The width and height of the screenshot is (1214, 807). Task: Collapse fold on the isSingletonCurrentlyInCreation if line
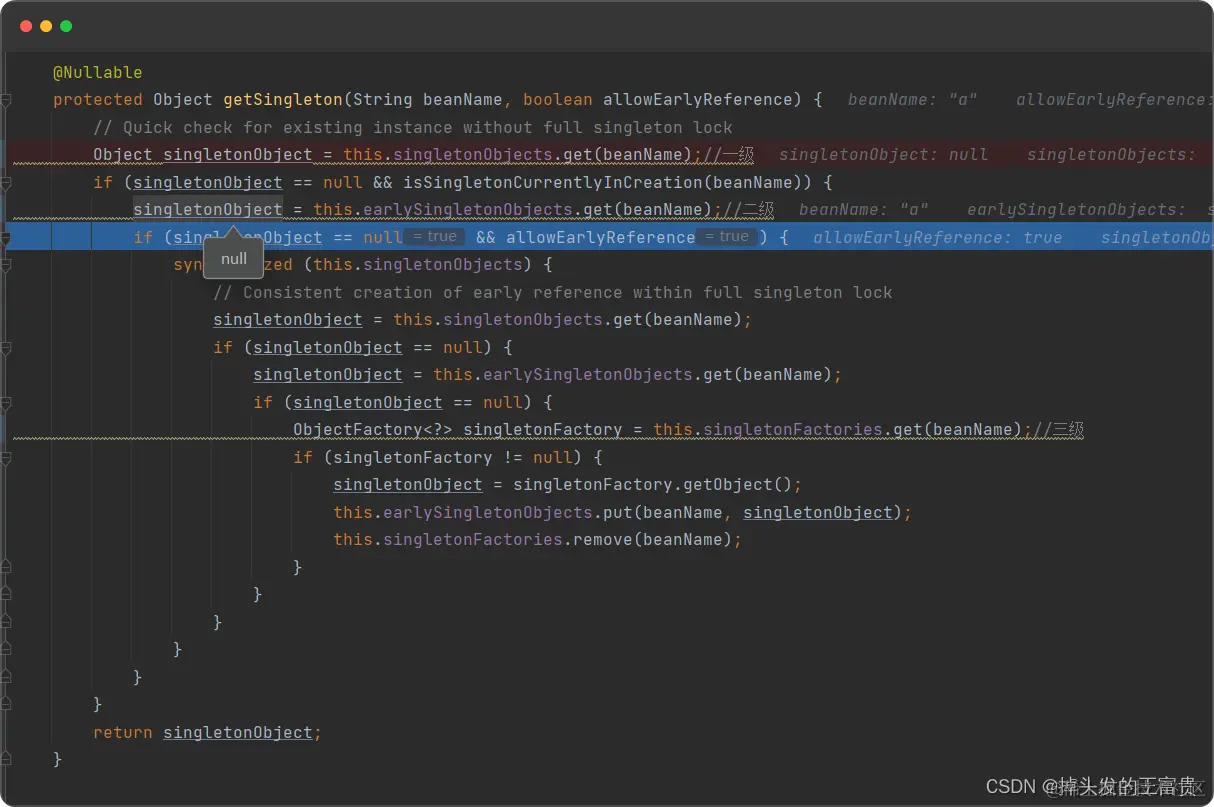pyautogui.click(x=6, y=183)
